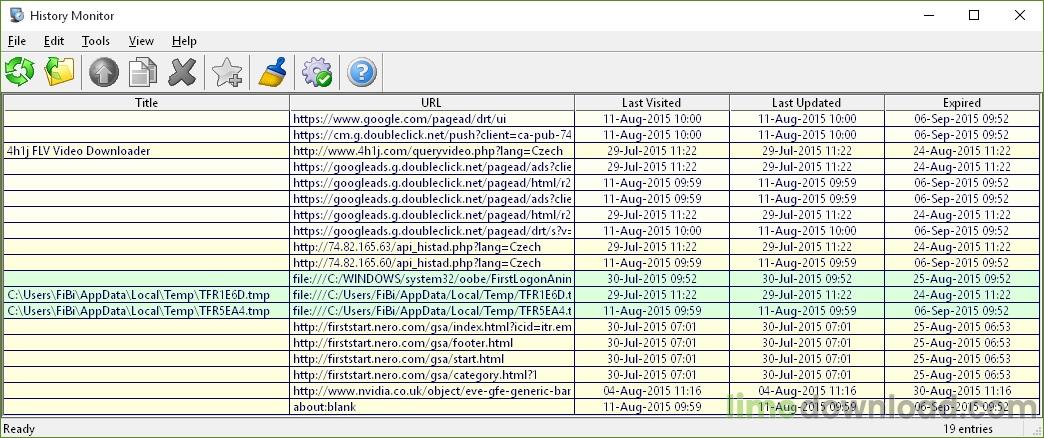The height and width of the screenshot is (438, 1044).
Task: Select the nvidia.co.uk eve-gfe URL
Action: pyautogui.click(x=431, y=391)
